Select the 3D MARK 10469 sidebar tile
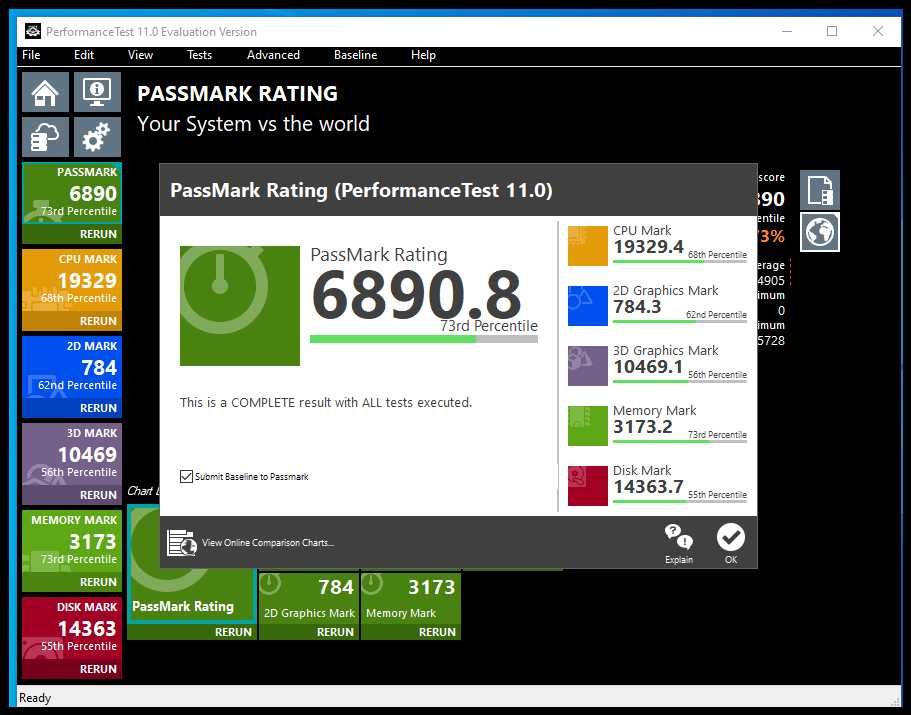 72,454
